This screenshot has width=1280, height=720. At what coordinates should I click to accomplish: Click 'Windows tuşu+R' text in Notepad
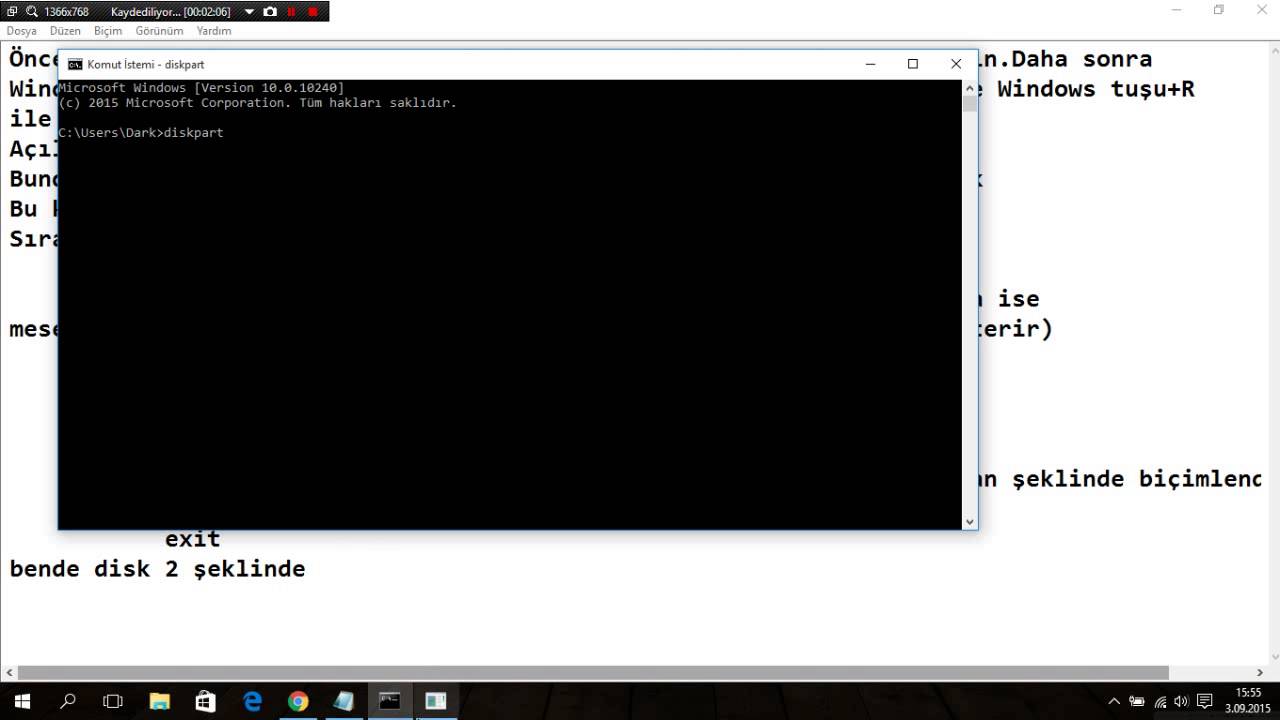tap(1096, 89)
